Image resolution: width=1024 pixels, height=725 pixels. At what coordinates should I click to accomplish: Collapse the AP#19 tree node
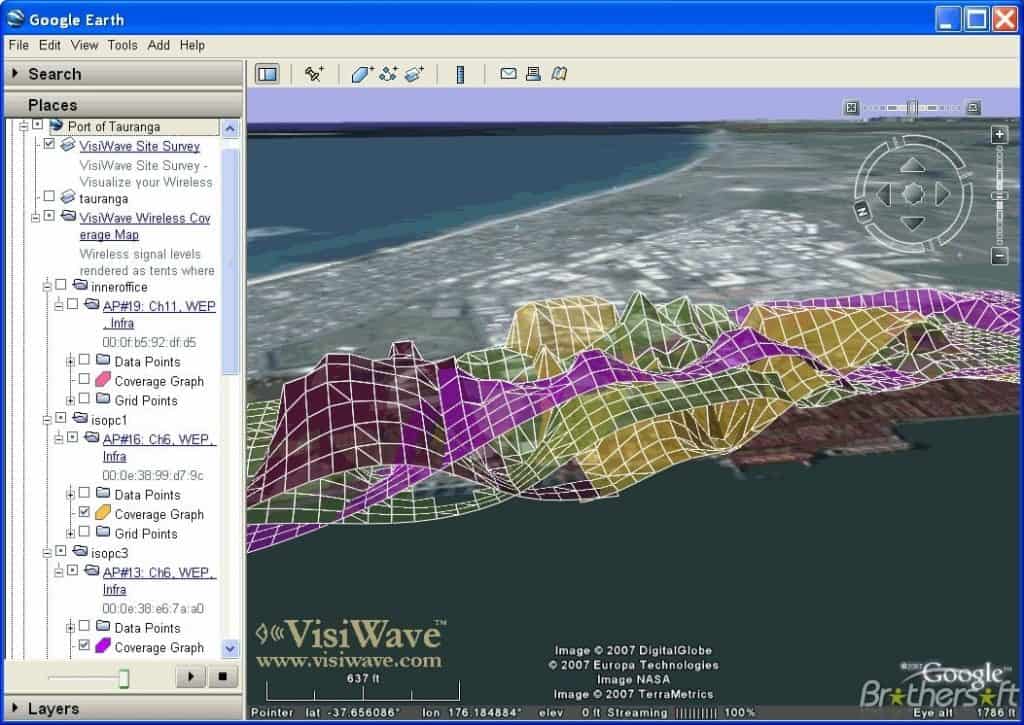pyautogui.click(x=59, y=305)
